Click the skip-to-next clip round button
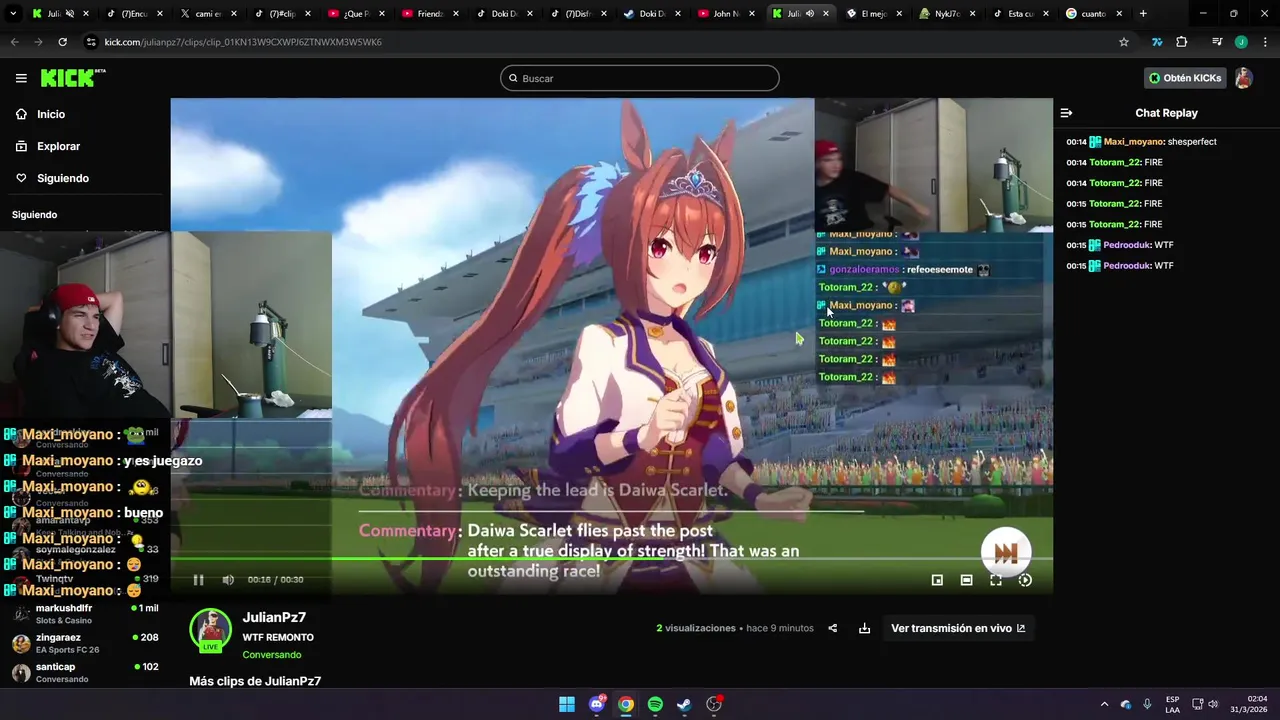This screenshot has width=1280, height=720. pos(1006,553)
